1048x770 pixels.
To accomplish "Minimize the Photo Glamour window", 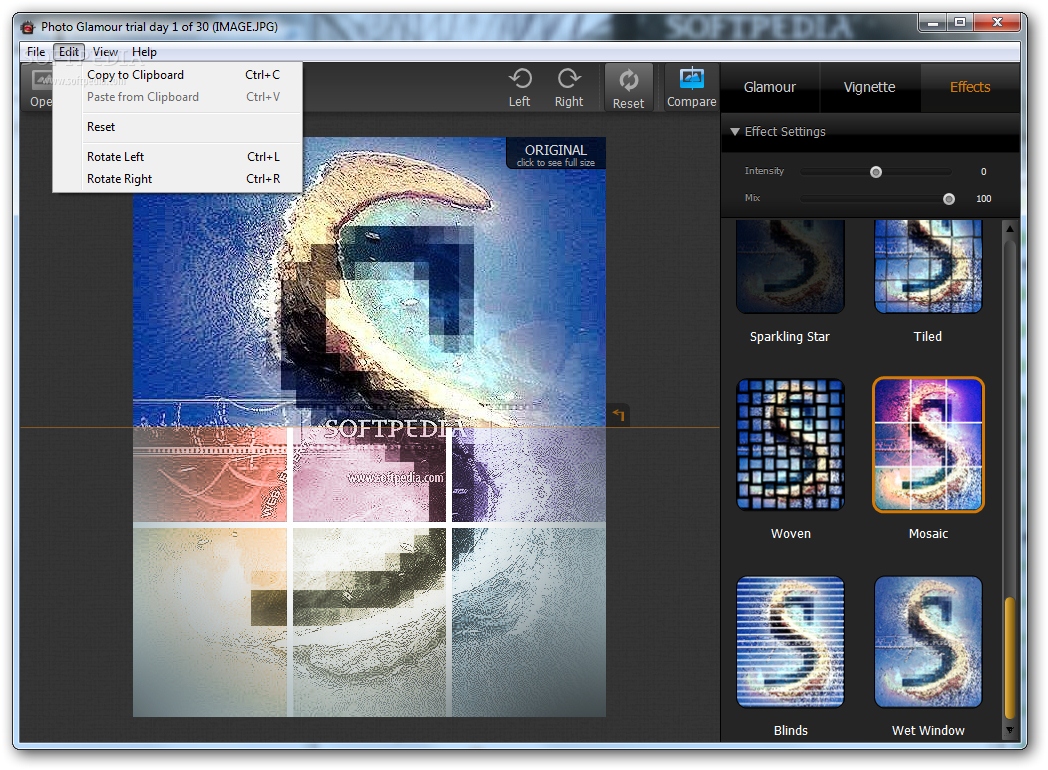I will point(933,23).
